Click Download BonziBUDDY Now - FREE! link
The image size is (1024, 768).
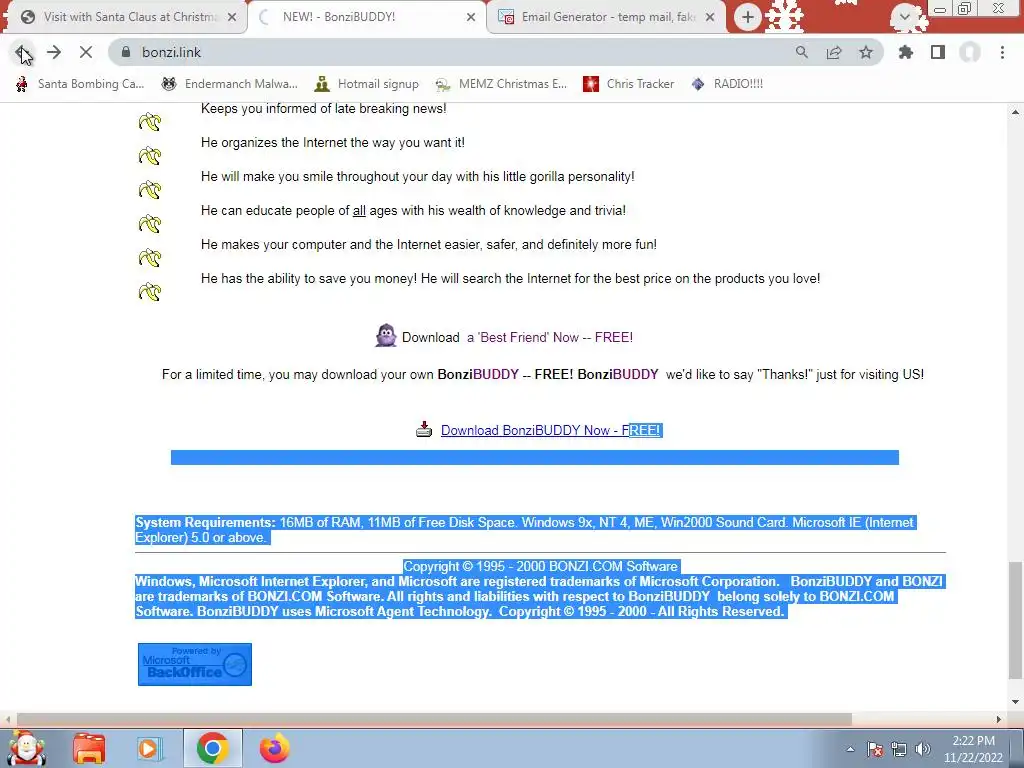551,430
